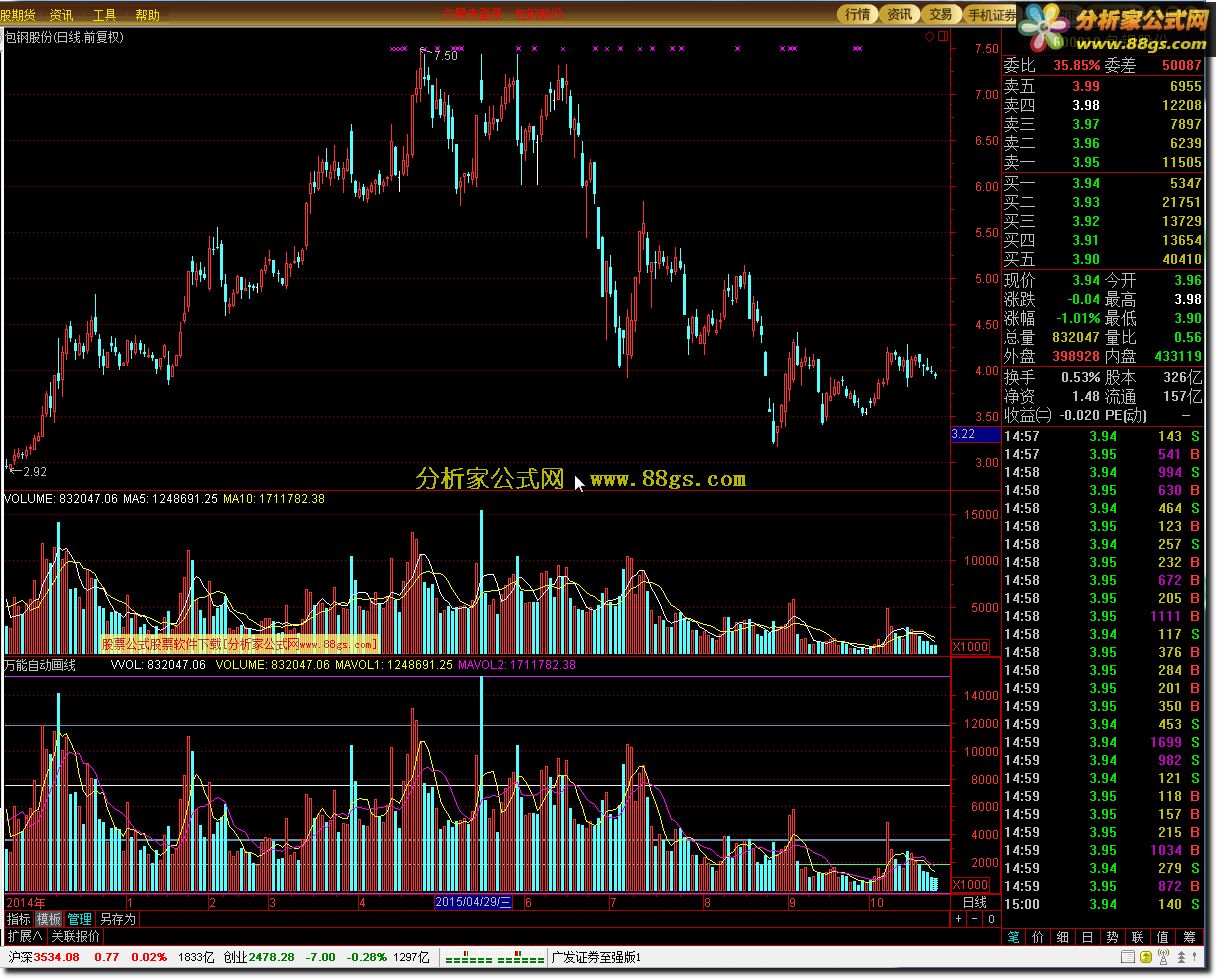1218x979 pixels.
Task: Open the 日线 period selector
Action: point(974,902)
